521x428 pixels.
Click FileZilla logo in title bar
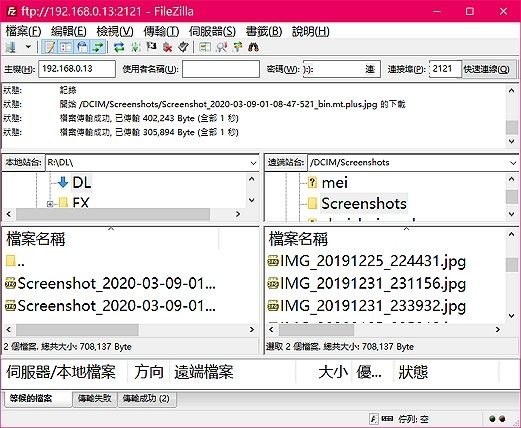click(x=11, y=11)
